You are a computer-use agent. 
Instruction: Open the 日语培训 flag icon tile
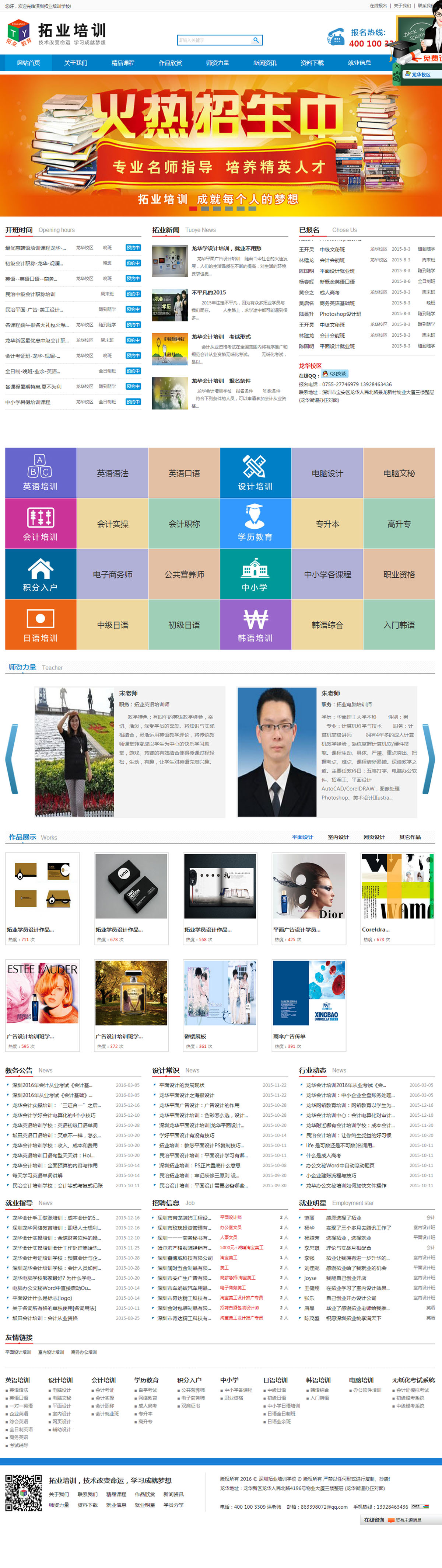pyautogui.click(x=41, y=625)
